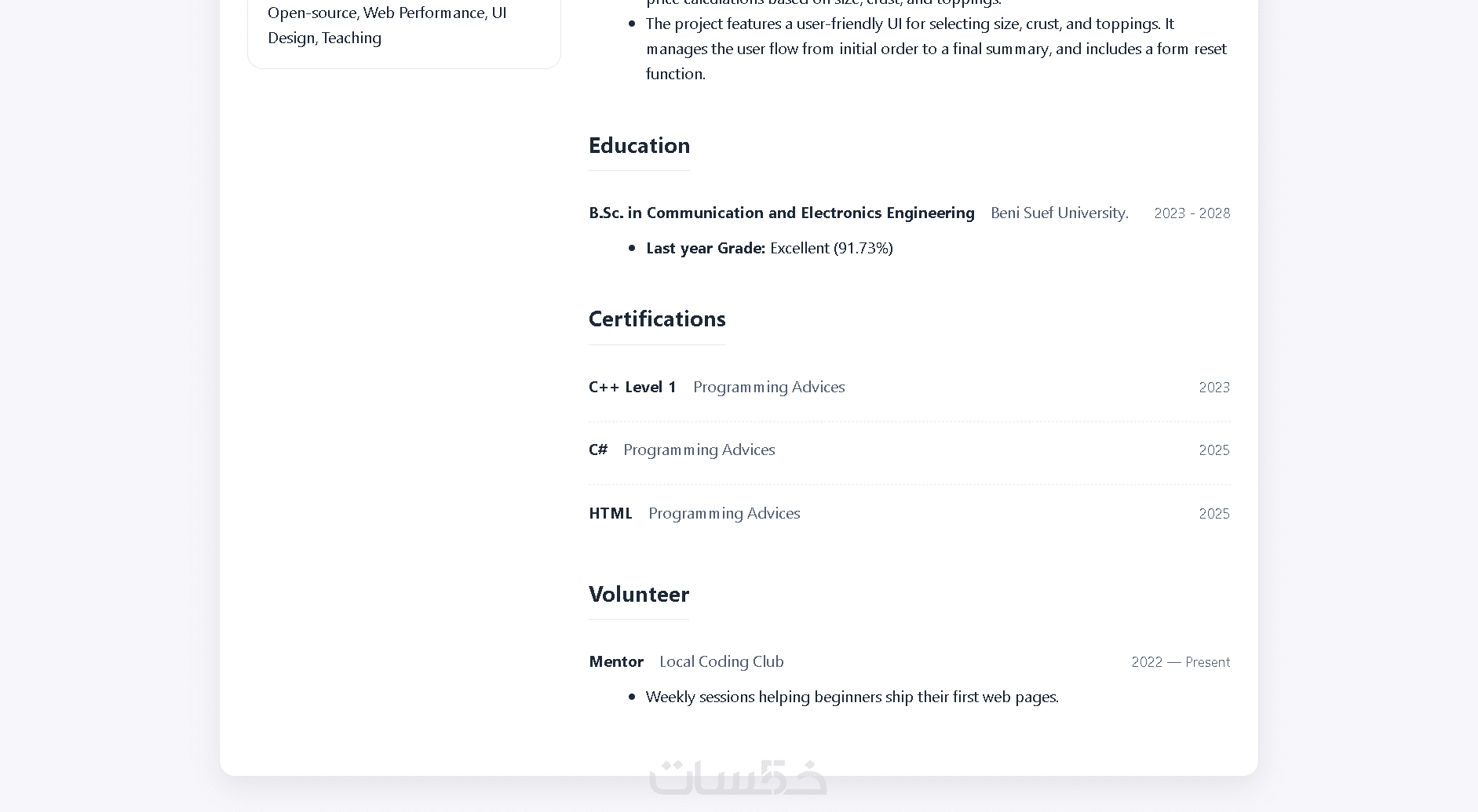Click the Beni Suef University text

1059,213
